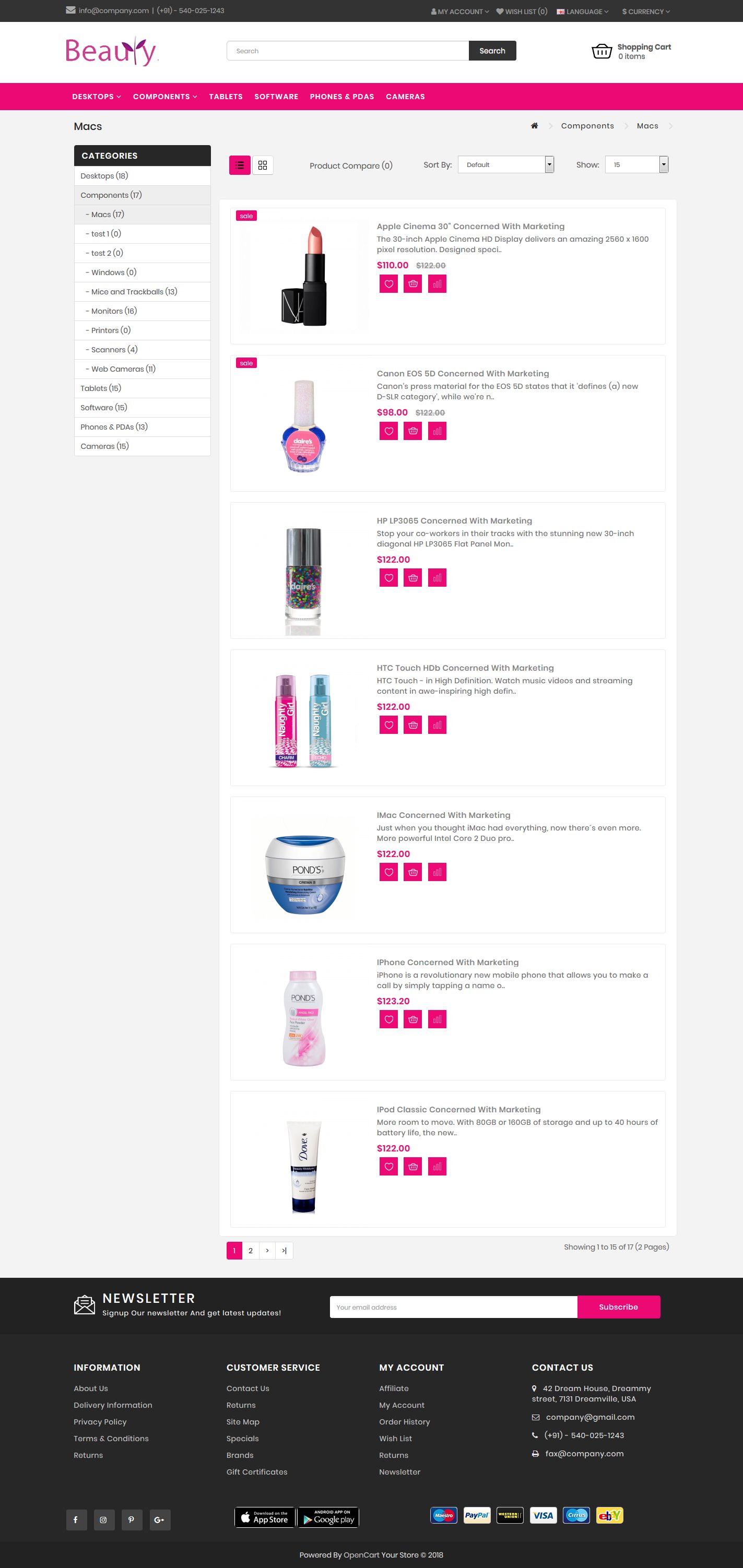The image size is (743, 1568).
Task: Open the shopping cart basket icon
Action: (602, 51)
